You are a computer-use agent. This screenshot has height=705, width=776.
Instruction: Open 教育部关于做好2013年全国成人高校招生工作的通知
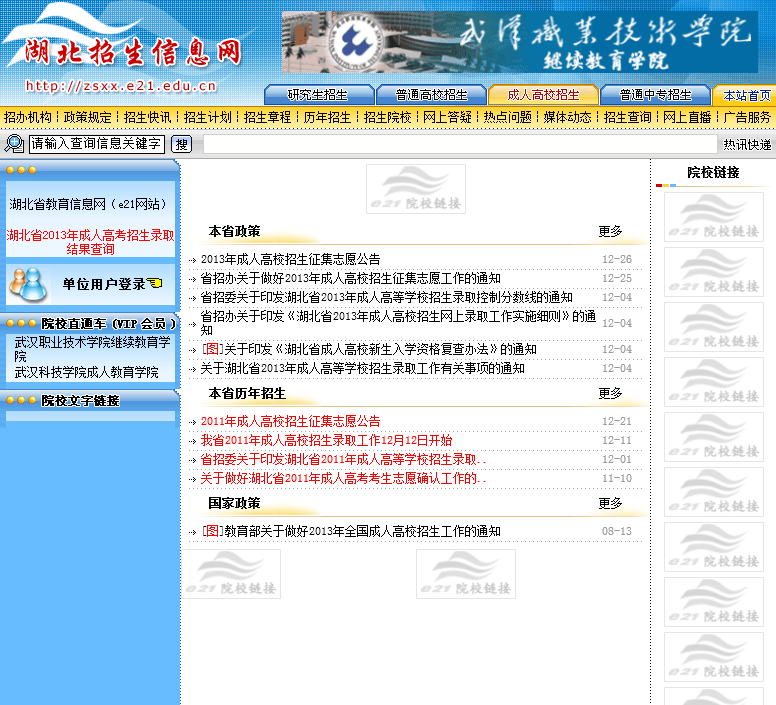click(350, 531)
